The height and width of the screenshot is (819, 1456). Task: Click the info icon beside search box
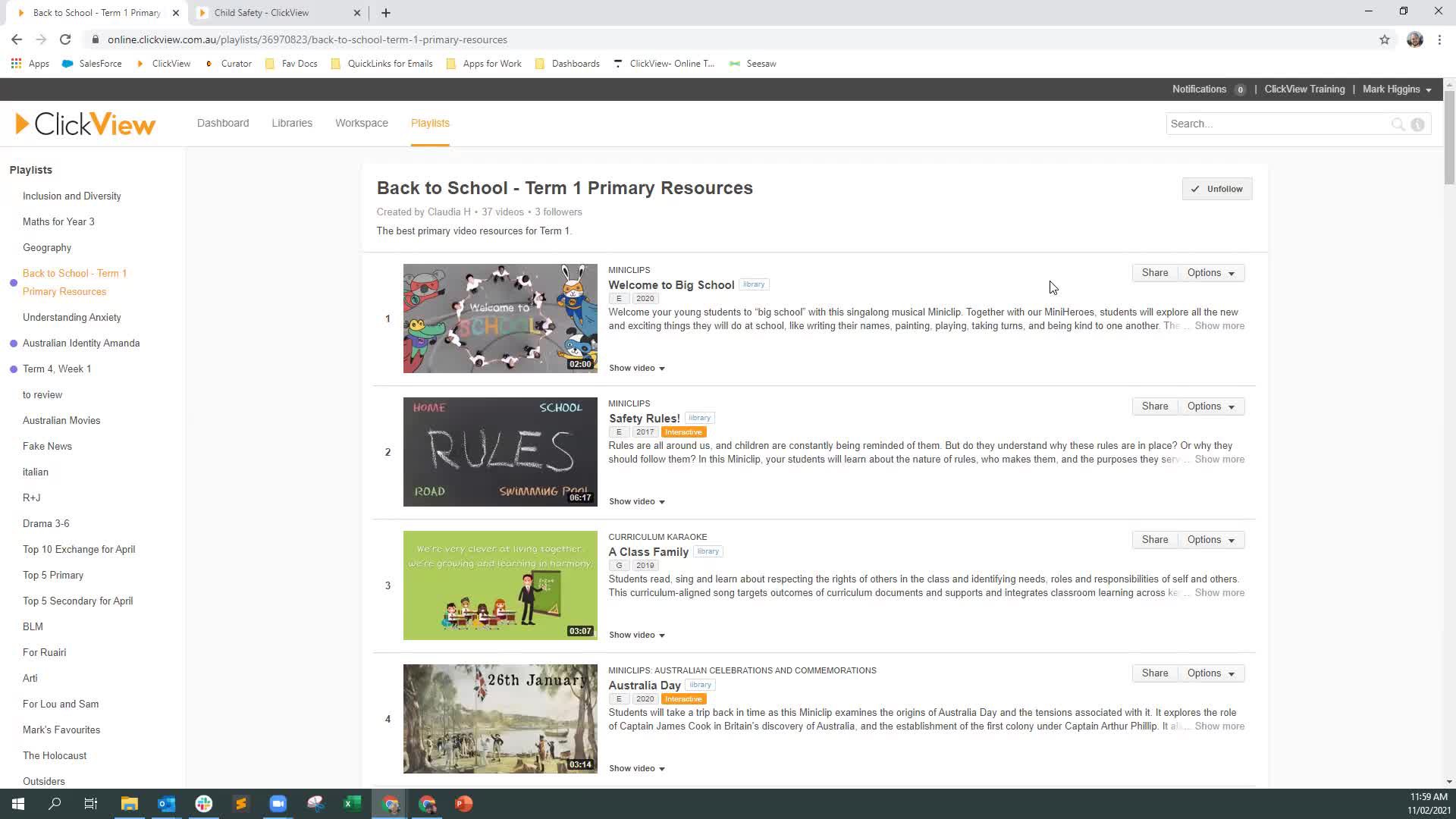click(x=1417, y=124)
